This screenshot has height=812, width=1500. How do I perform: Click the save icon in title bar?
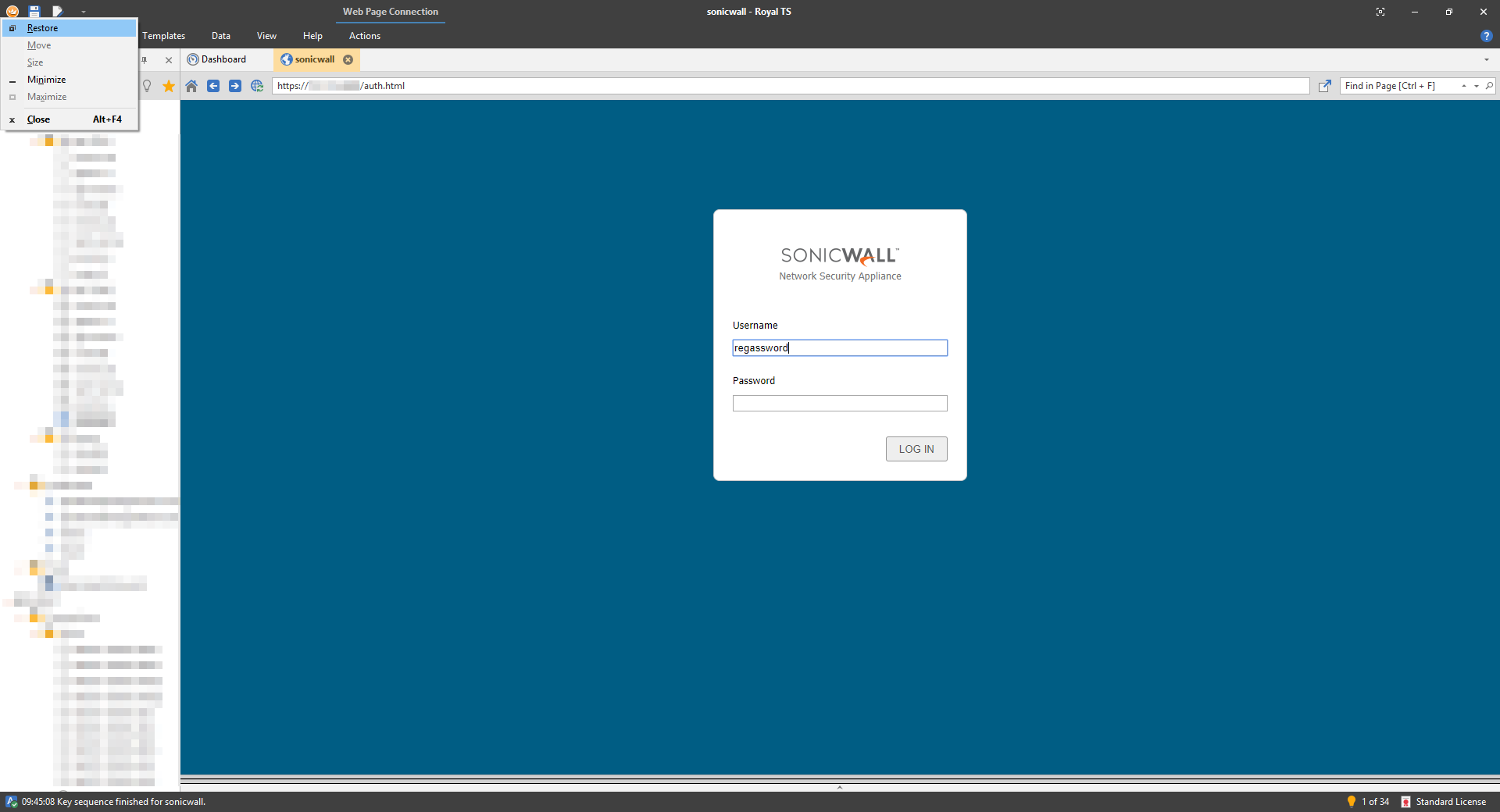pyautogui.click(x=34, y=12)
